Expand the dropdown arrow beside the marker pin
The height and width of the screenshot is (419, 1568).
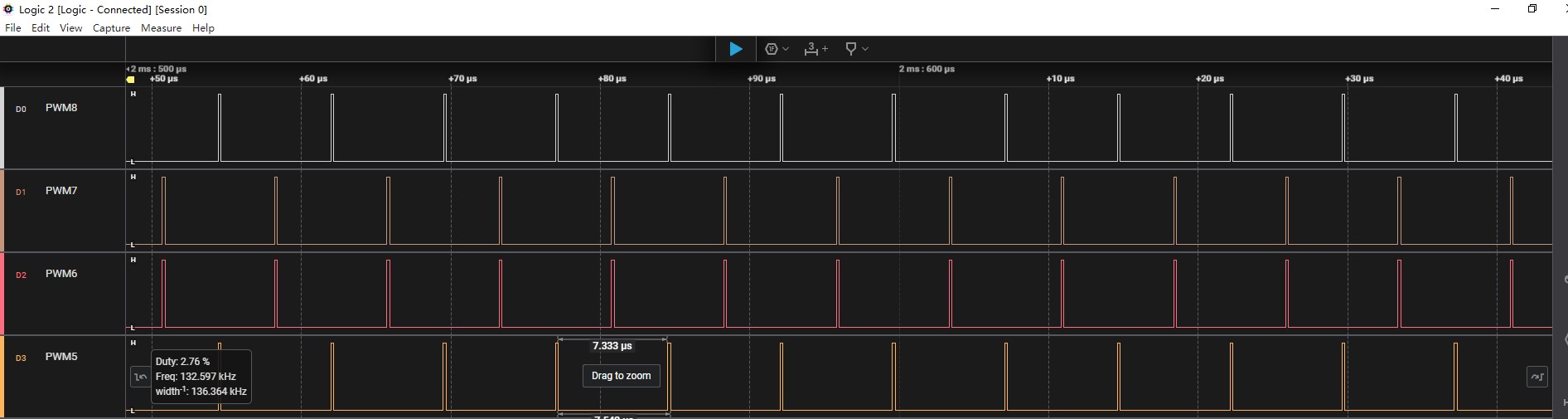[x=865, y=49]
